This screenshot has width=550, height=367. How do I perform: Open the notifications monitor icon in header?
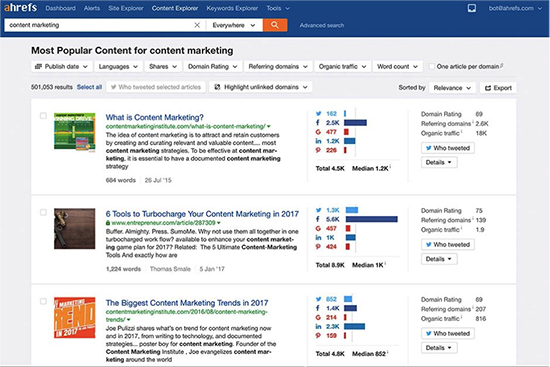pyautogui.click(x=472, y=8)
